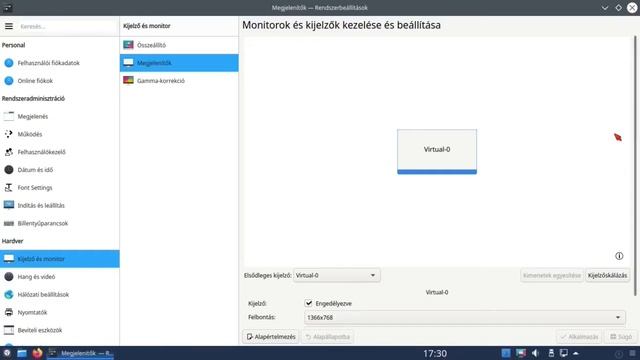Open the Megjelenés category
The width and height of the screenshot is (640, 360).
(x=60, y=116)
